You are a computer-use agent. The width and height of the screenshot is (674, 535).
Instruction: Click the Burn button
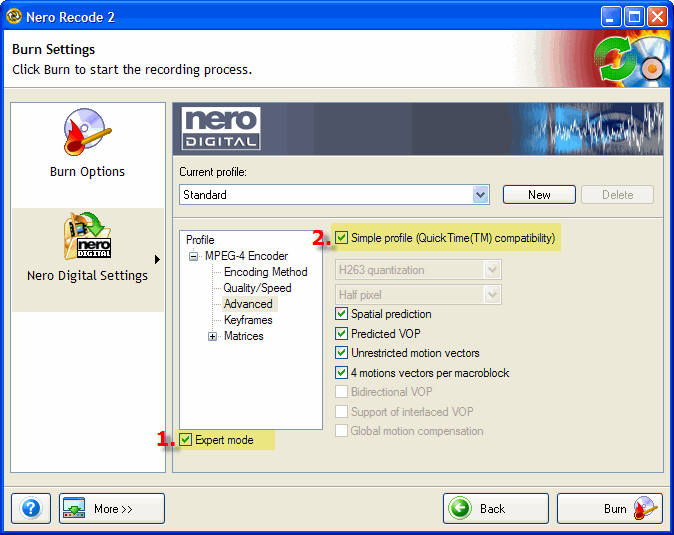point(610,508)
